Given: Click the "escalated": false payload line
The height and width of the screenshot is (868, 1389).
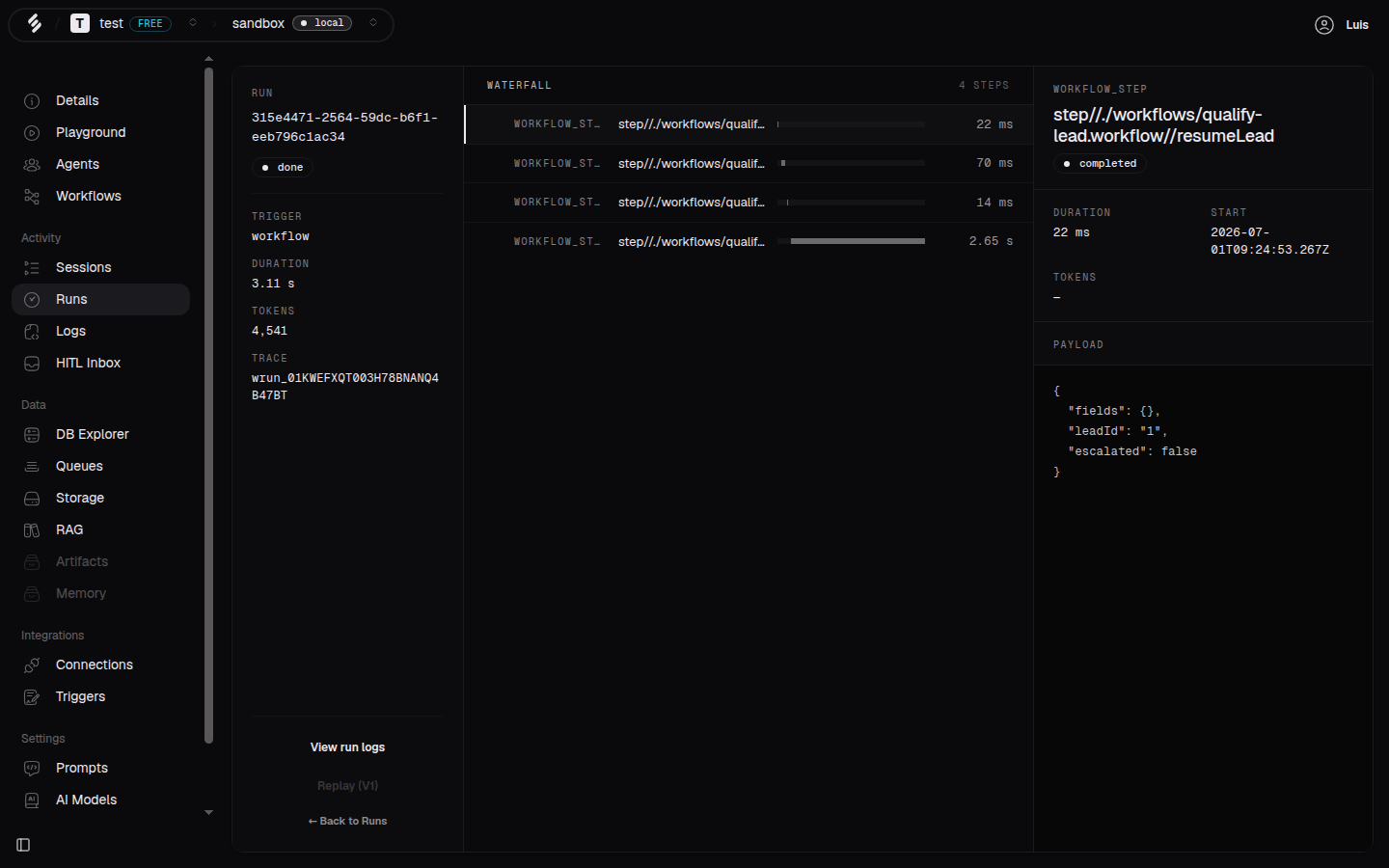Looking at the screenshot, I should coord(1132,451).
